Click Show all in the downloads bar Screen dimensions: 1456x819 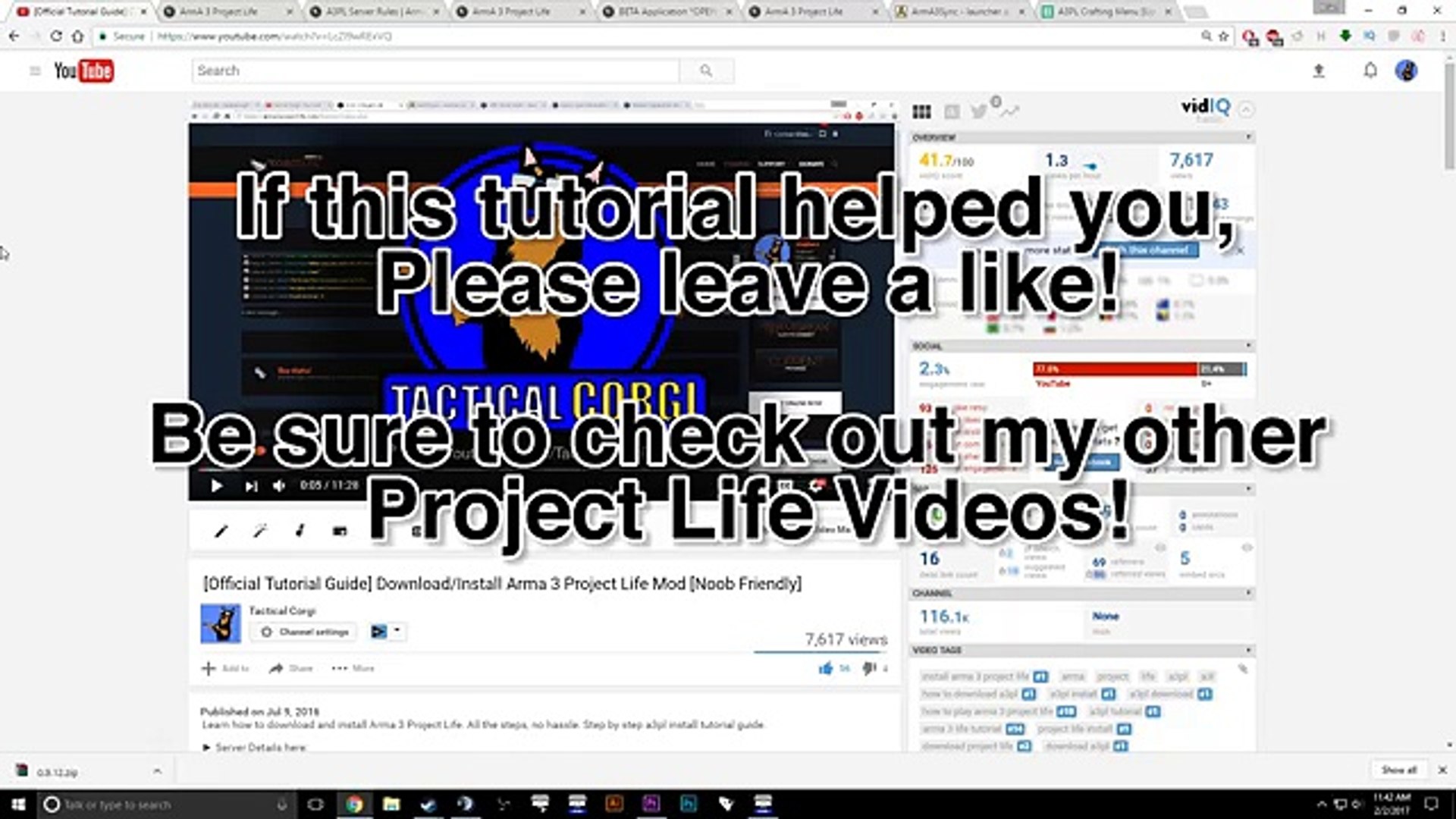pyautogui.click(x=1398, y=770)
